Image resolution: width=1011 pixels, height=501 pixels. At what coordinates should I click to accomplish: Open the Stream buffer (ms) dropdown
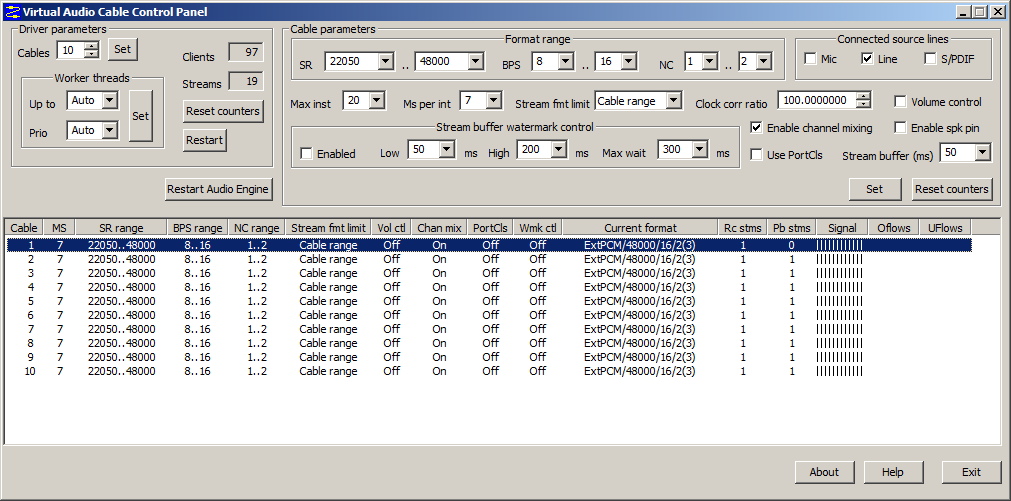coord(982,153)
